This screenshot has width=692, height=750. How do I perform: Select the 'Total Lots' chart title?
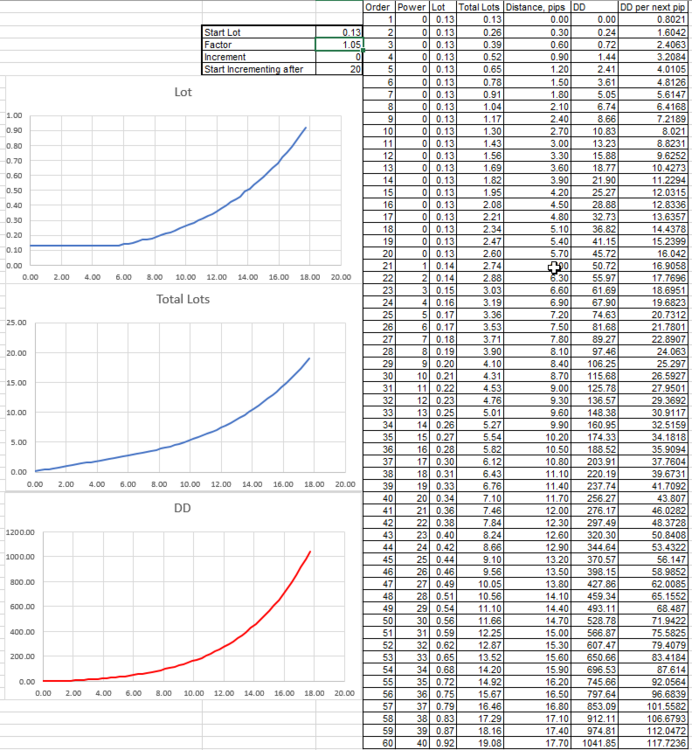point(183,299)
